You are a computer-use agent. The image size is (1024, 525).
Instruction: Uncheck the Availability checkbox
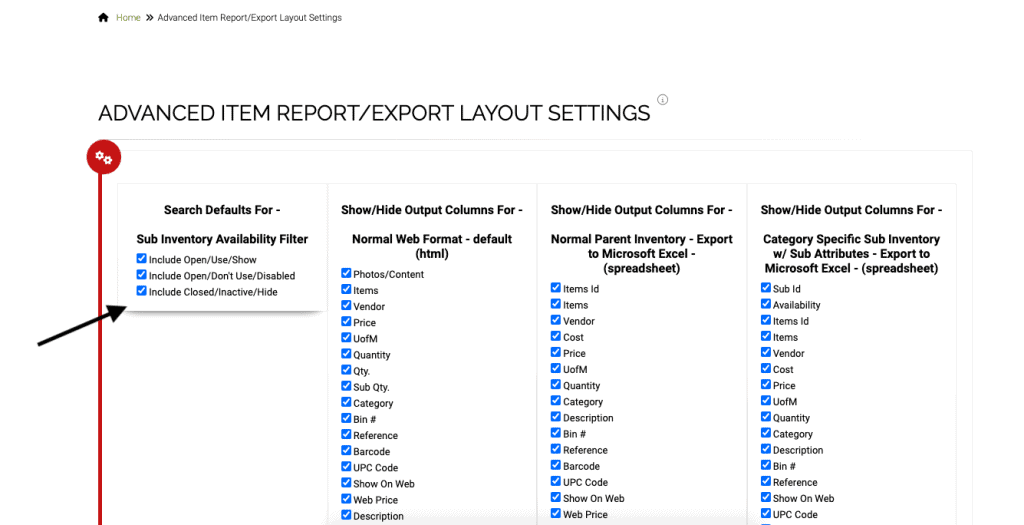point(766,304)
